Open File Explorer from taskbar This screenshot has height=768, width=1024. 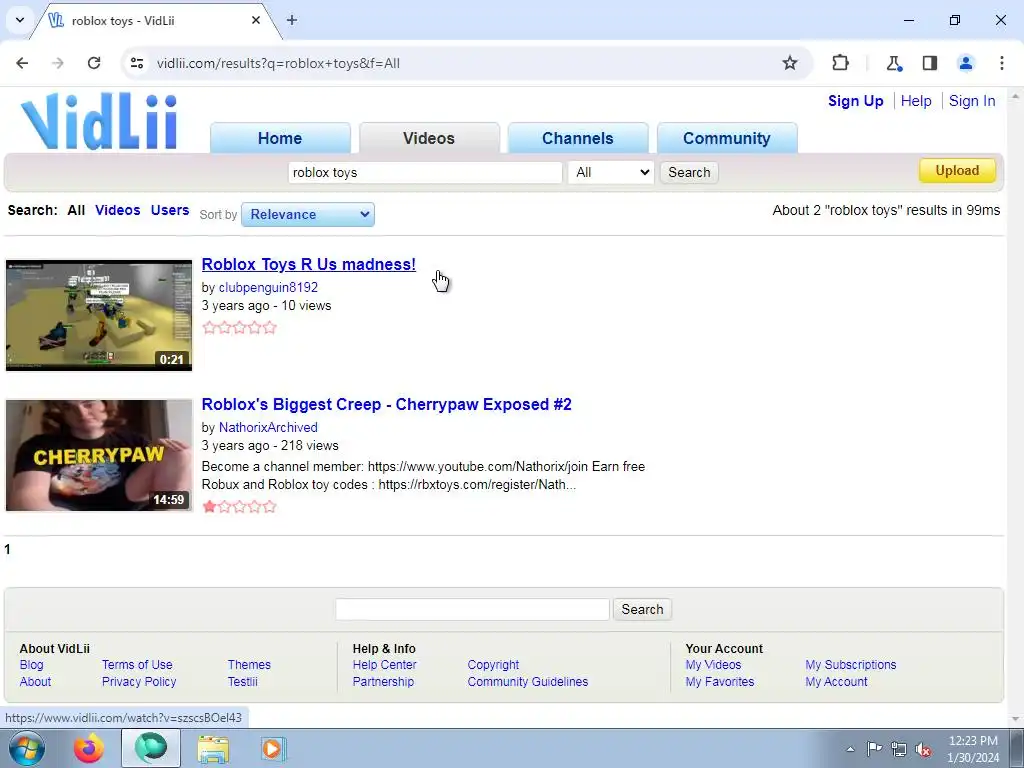[x=213, y=749]
